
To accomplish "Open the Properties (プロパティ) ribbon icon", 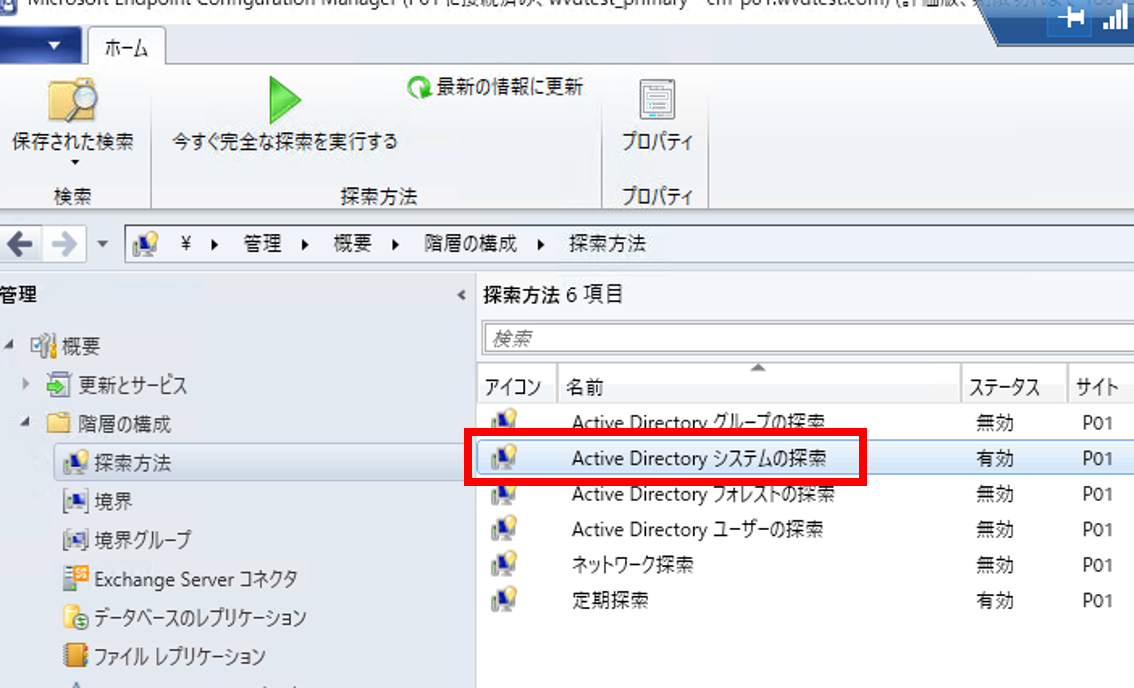I will (657, 99).
